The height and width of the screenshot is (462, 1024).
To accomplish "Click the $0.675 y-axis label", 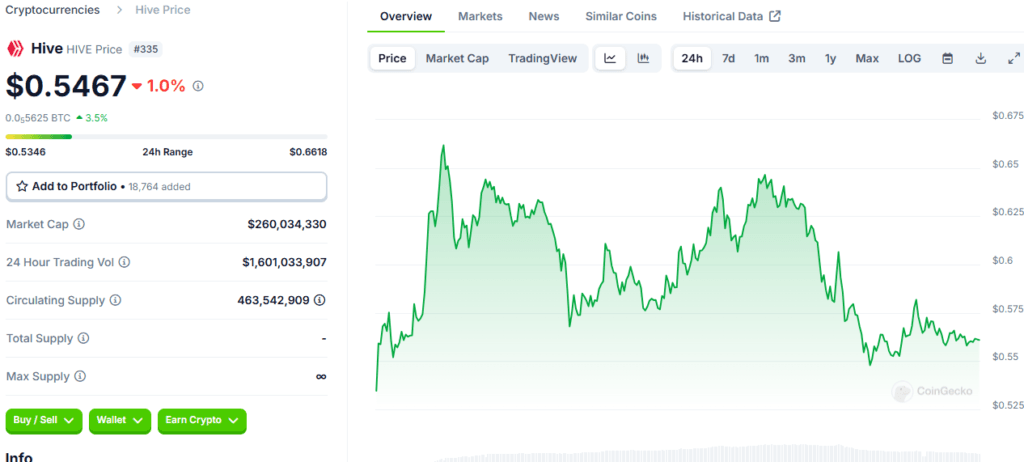I will coord(1007,116).
